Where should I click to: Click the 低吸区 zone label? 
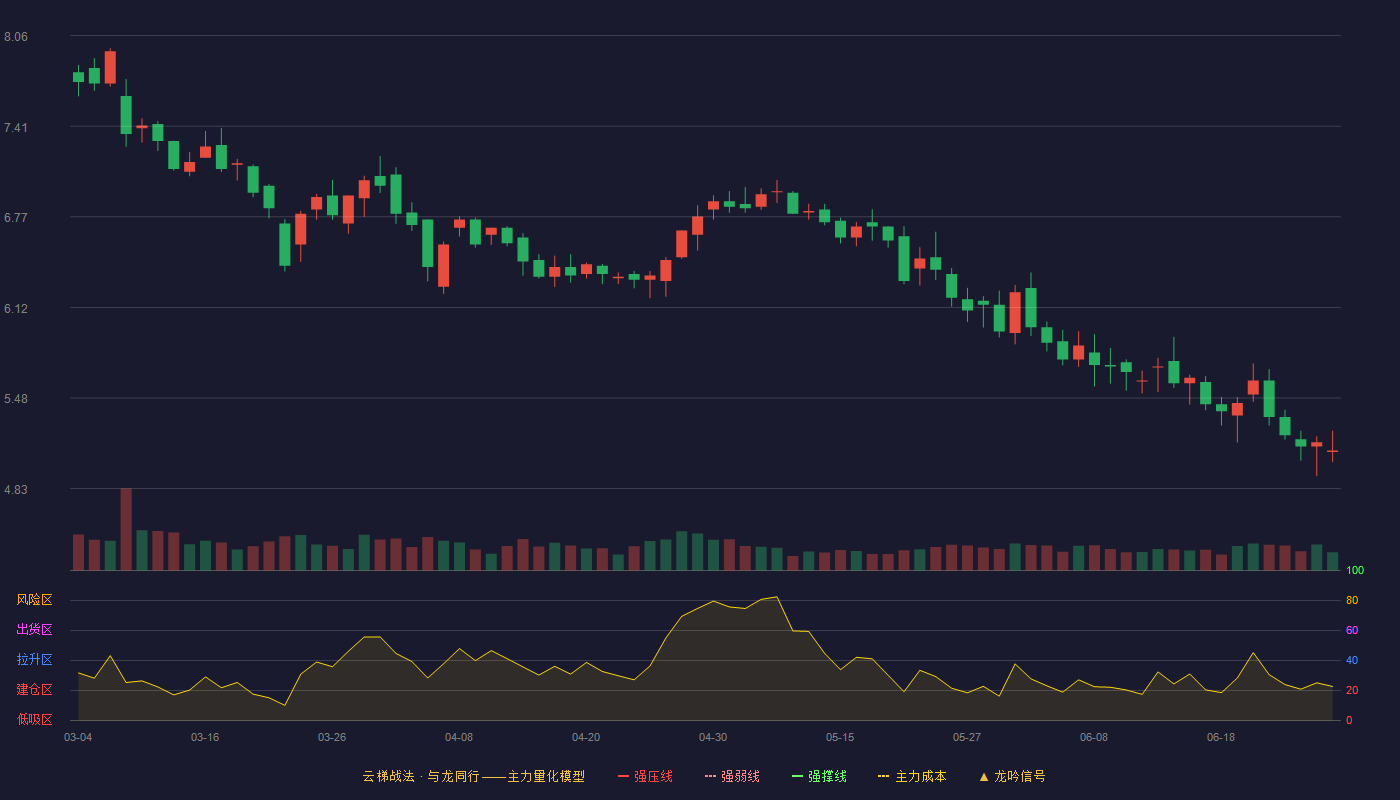pyautogui.click(x=34, y=719)
